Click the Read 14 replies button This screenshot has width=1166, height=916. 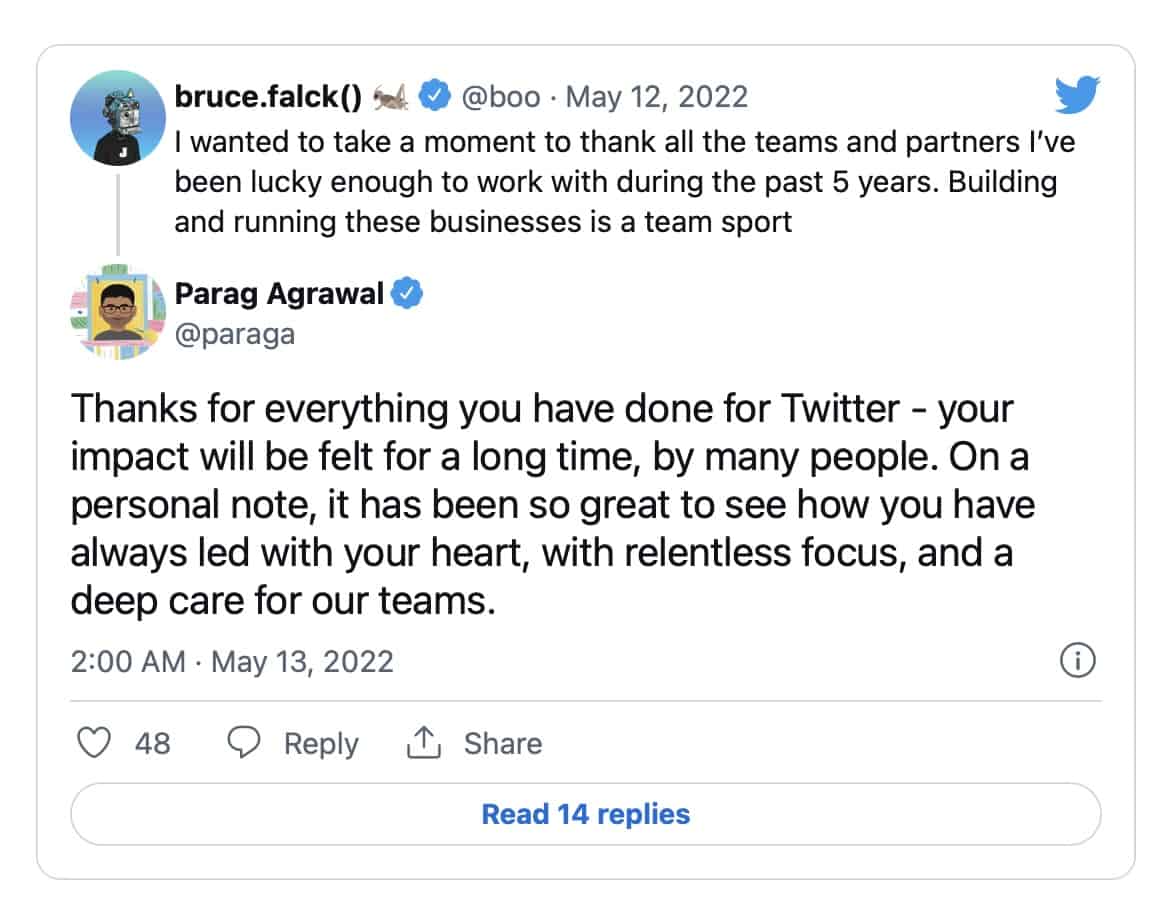[x=586, y=814]
